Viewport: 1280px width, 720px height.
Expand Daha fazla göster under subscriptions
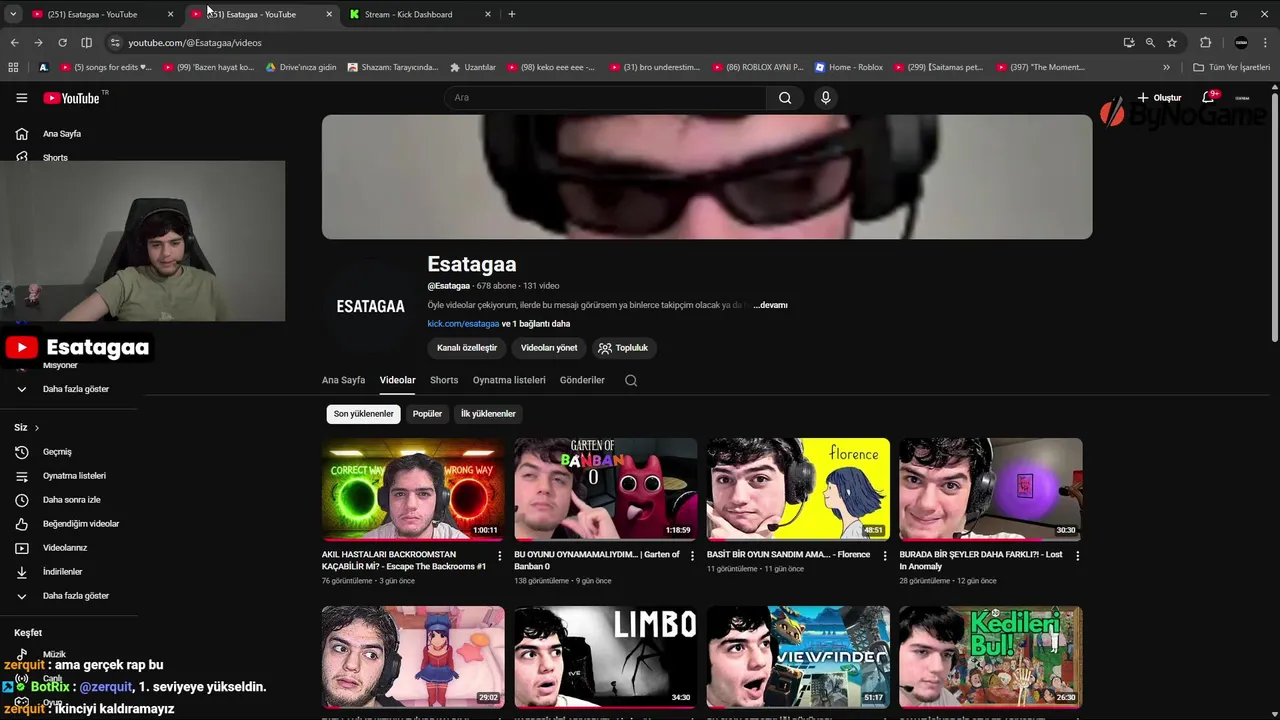[x=75, y=389]
